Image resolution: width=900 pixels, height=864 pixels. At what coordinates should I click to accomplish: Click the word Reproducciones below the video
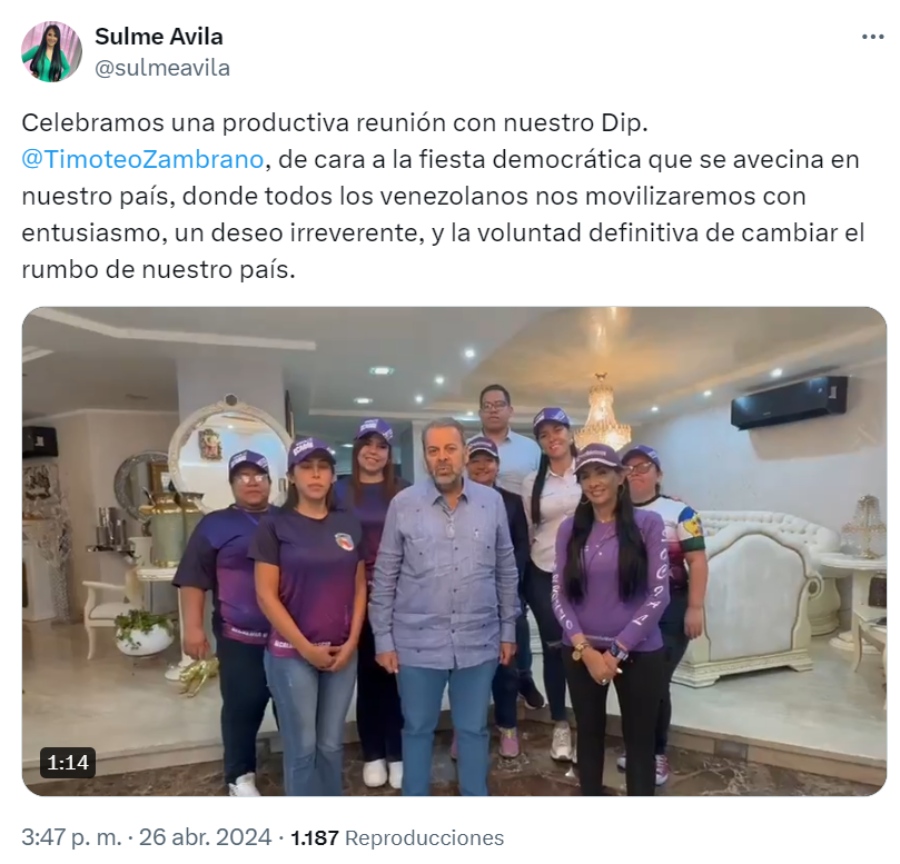pyautogui.click(x=424, y=838)
